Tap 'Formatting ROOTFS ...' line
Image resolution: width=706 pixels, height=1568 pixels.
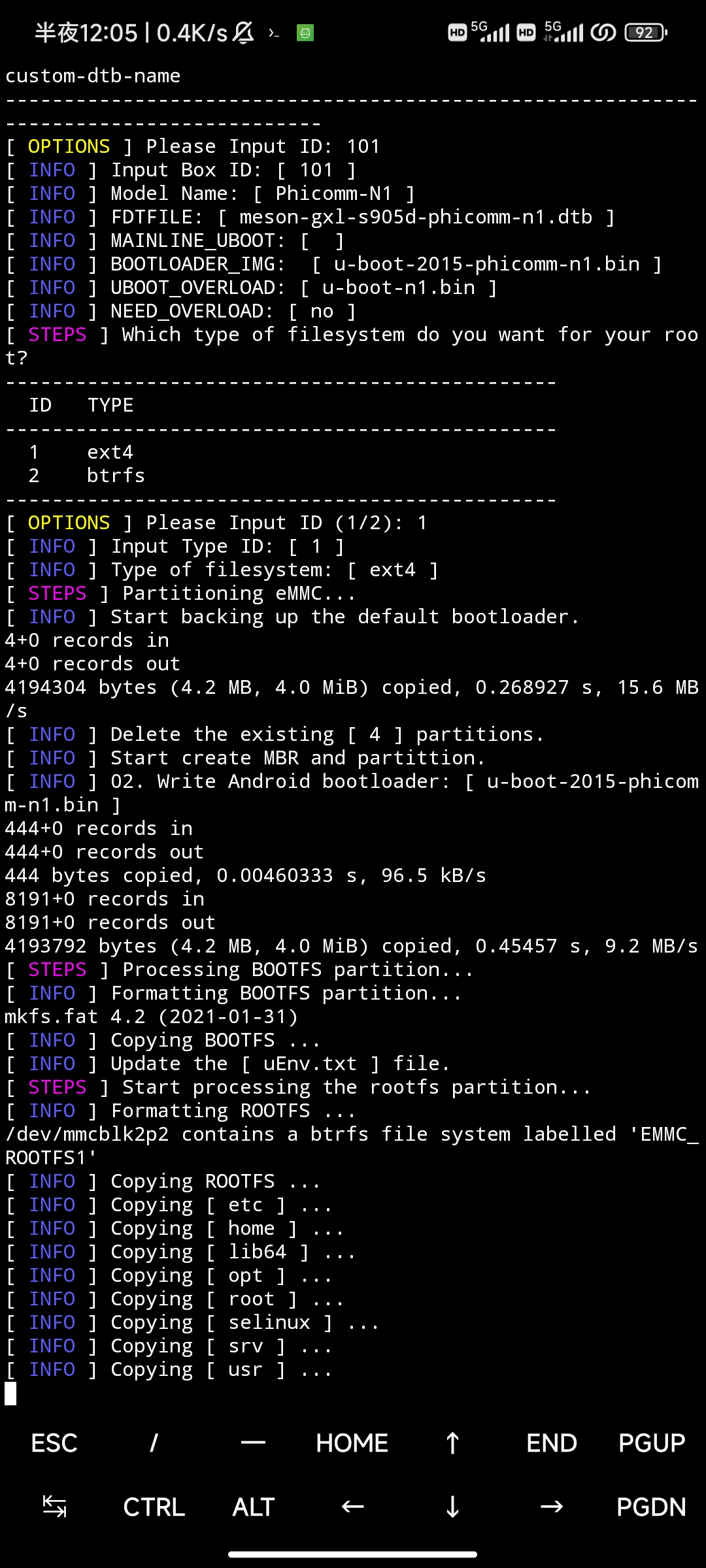[x=181, y=1111]
